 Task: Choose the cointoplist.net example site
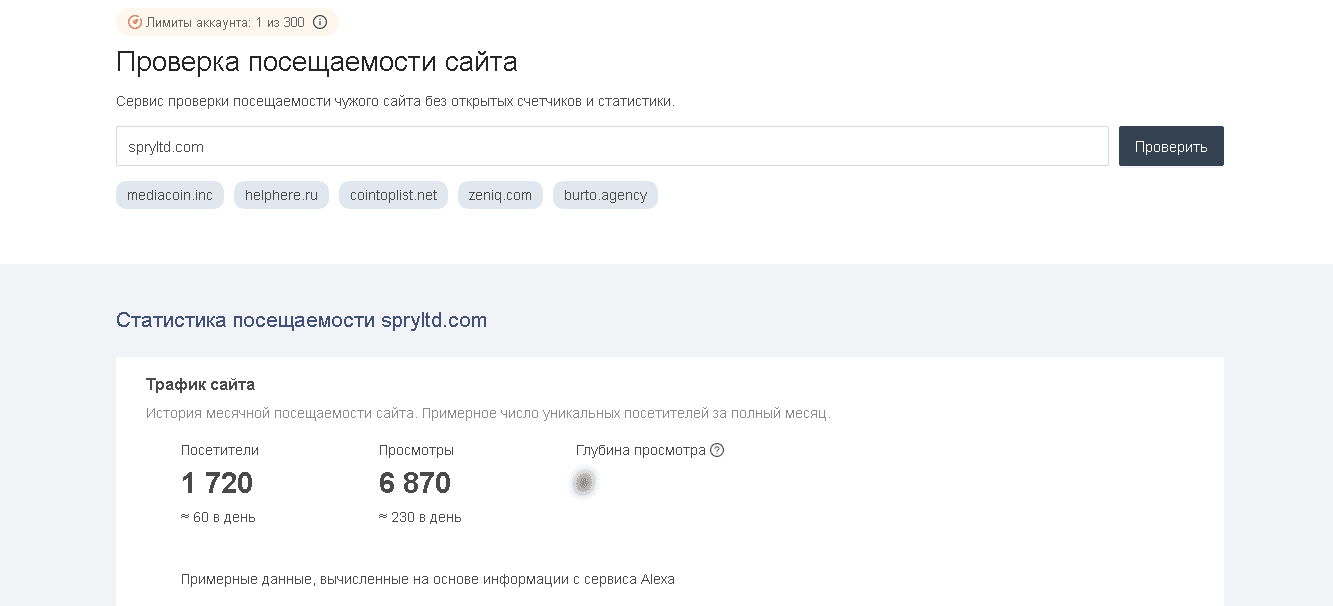393,195
